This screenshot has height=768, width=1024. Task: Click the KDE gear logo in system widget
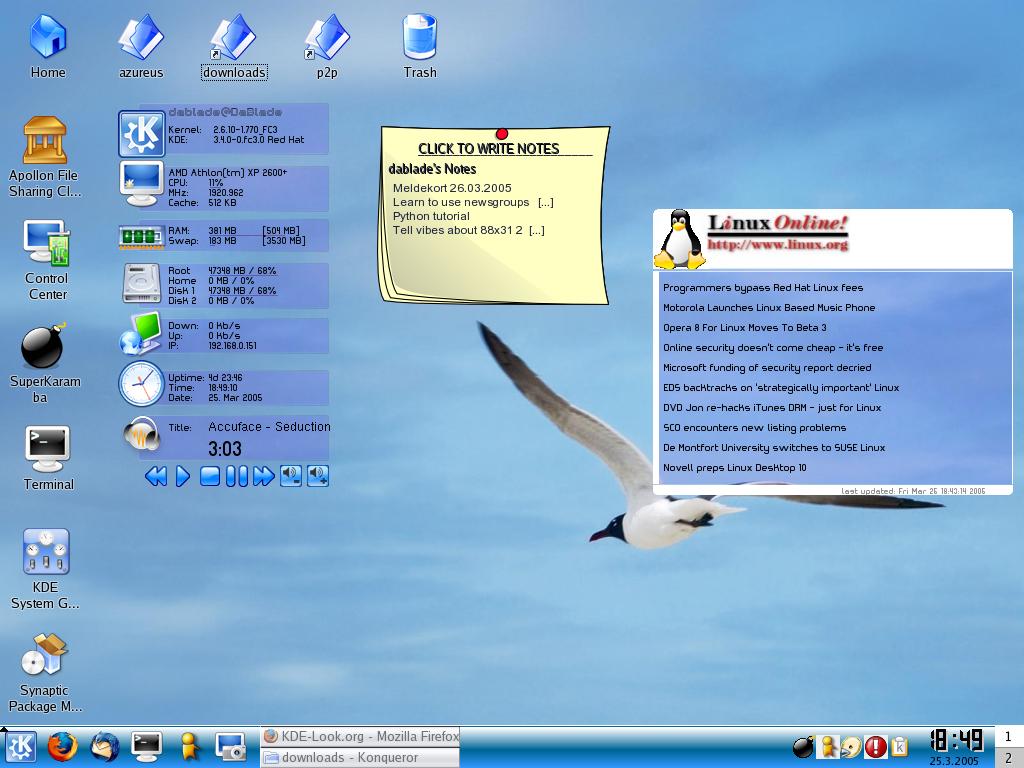pos(141,133)
